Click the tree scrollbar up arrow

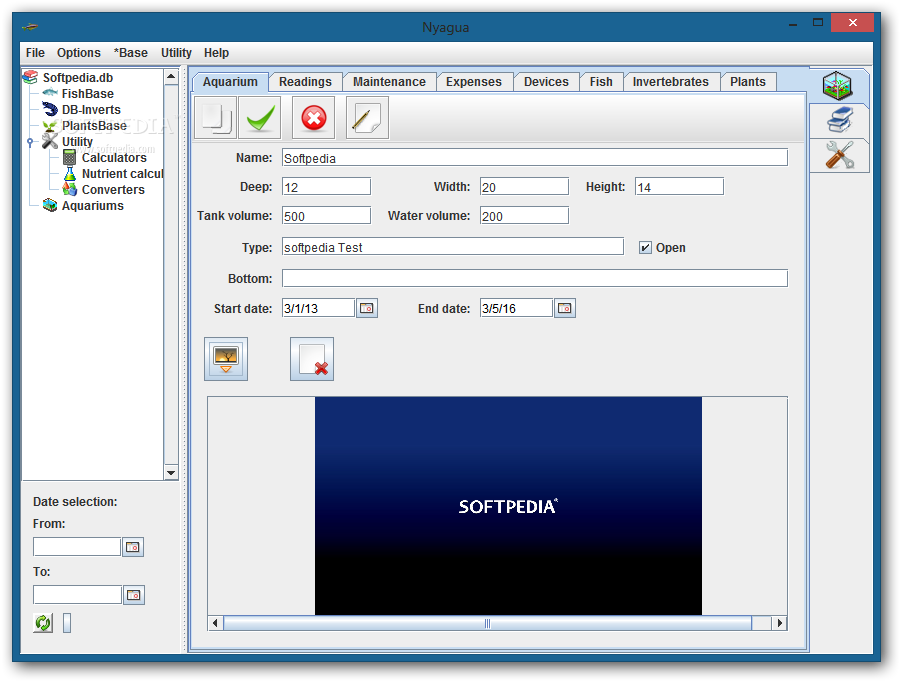tap(171, 77)
